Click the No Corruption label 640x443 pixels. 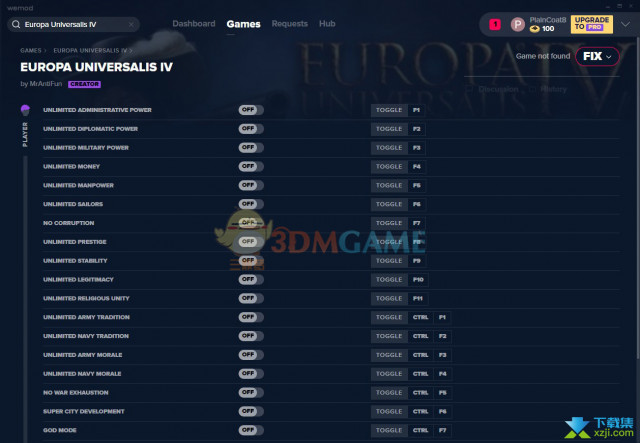69,223
